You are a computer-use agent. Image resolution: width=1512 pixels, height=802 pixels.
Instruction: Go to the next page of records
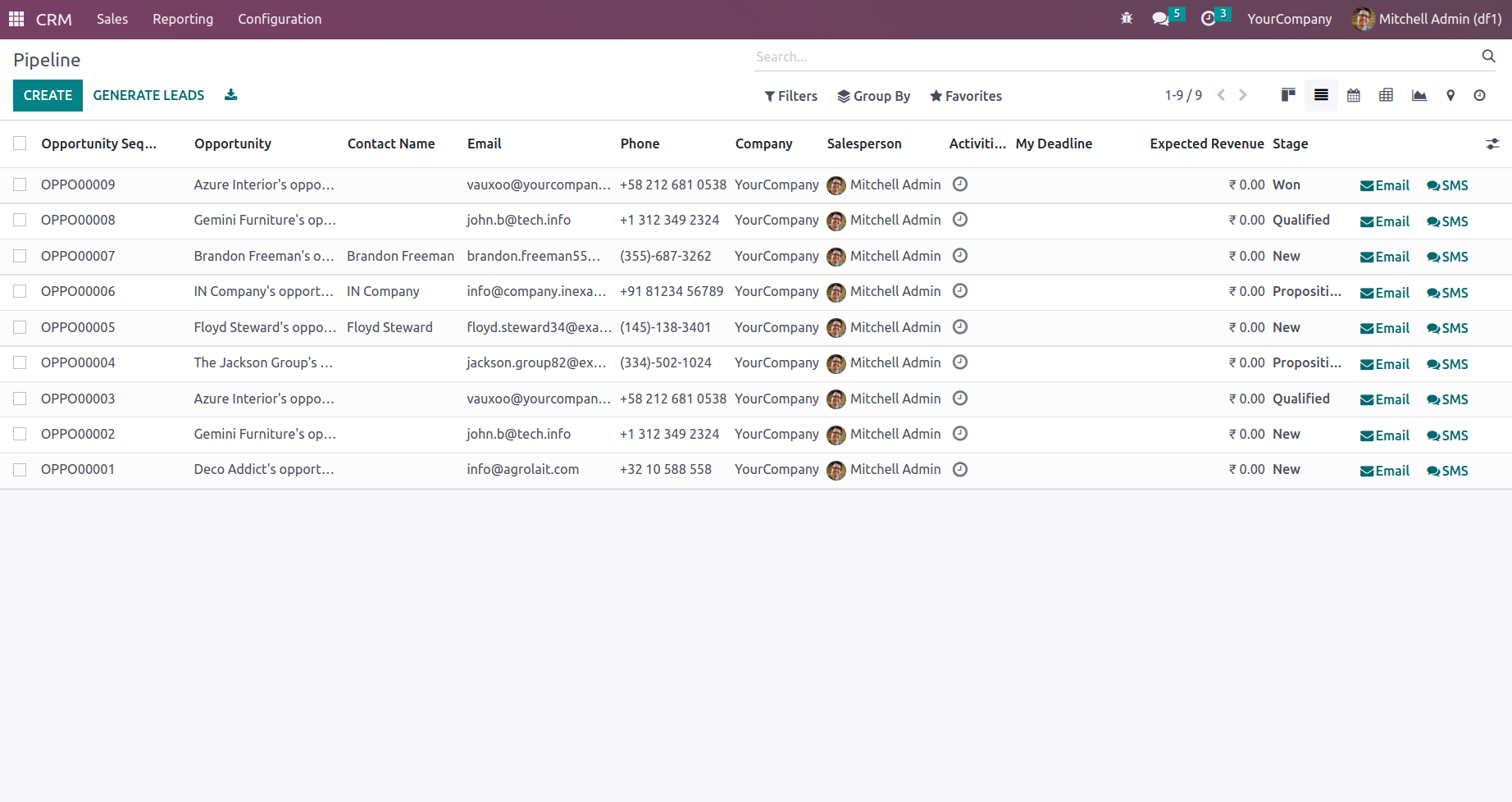coord(1243,95)
